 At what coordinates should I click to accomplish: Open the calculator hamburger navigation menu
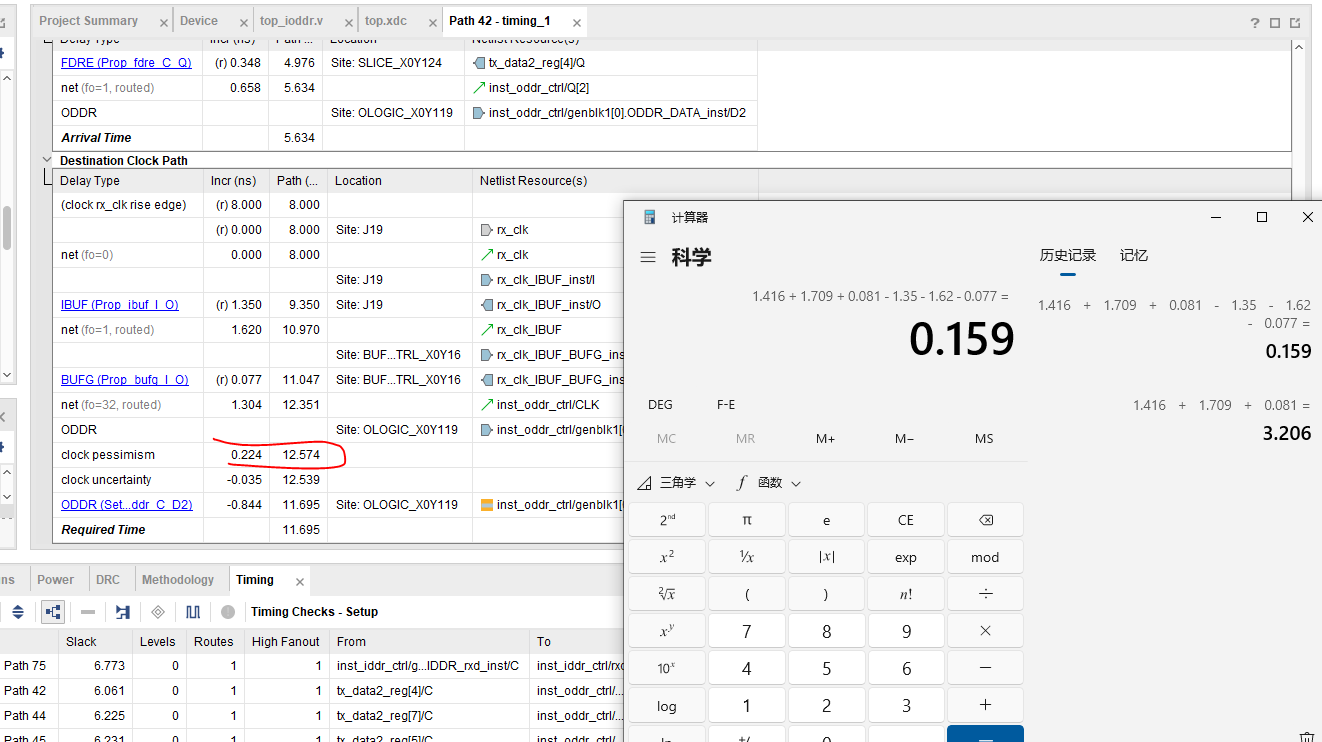tap(648, 257)
